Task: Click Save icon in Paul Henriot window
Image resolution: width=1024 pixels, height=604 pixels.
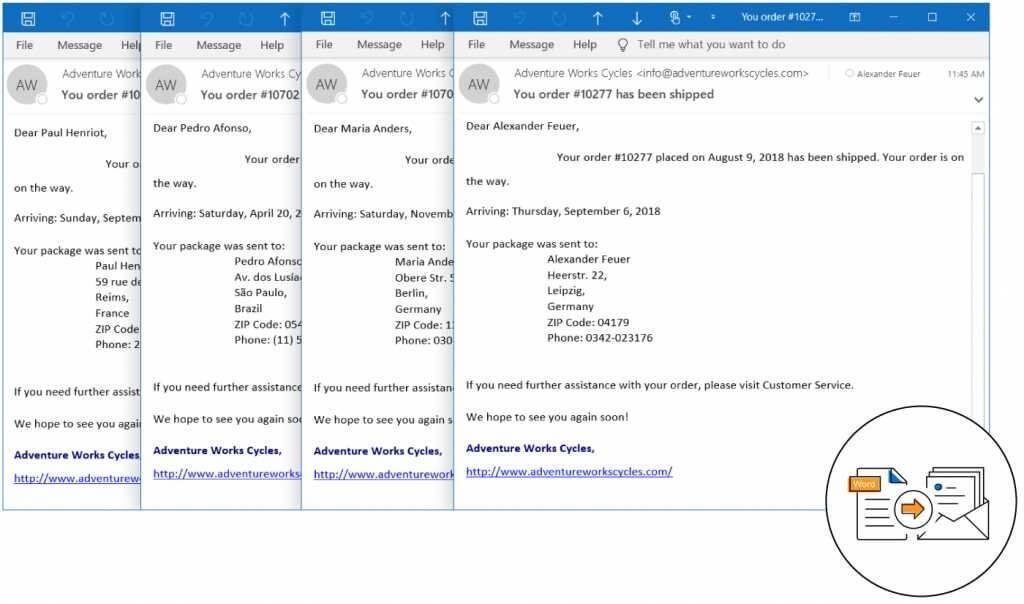Action: click(x=28, y=19)
